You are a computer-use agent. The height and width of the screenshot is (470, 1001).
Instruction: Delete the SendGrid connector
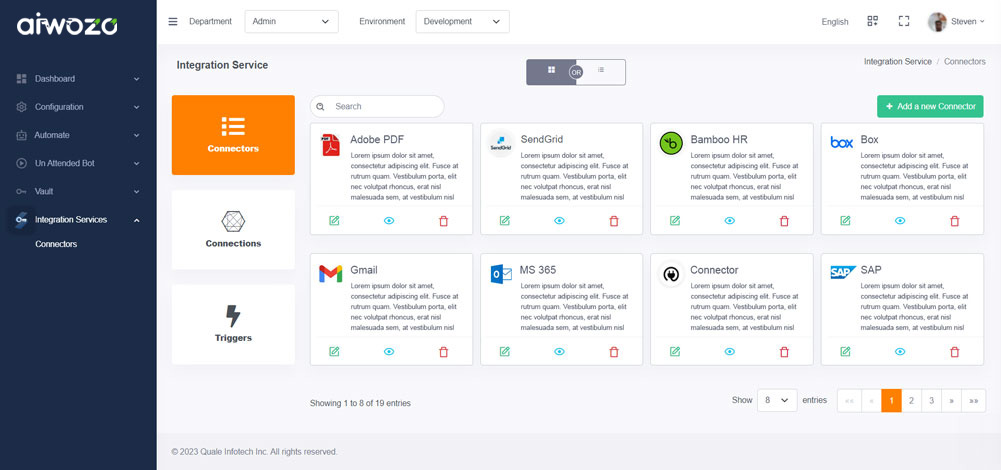(x=614, y=221)
